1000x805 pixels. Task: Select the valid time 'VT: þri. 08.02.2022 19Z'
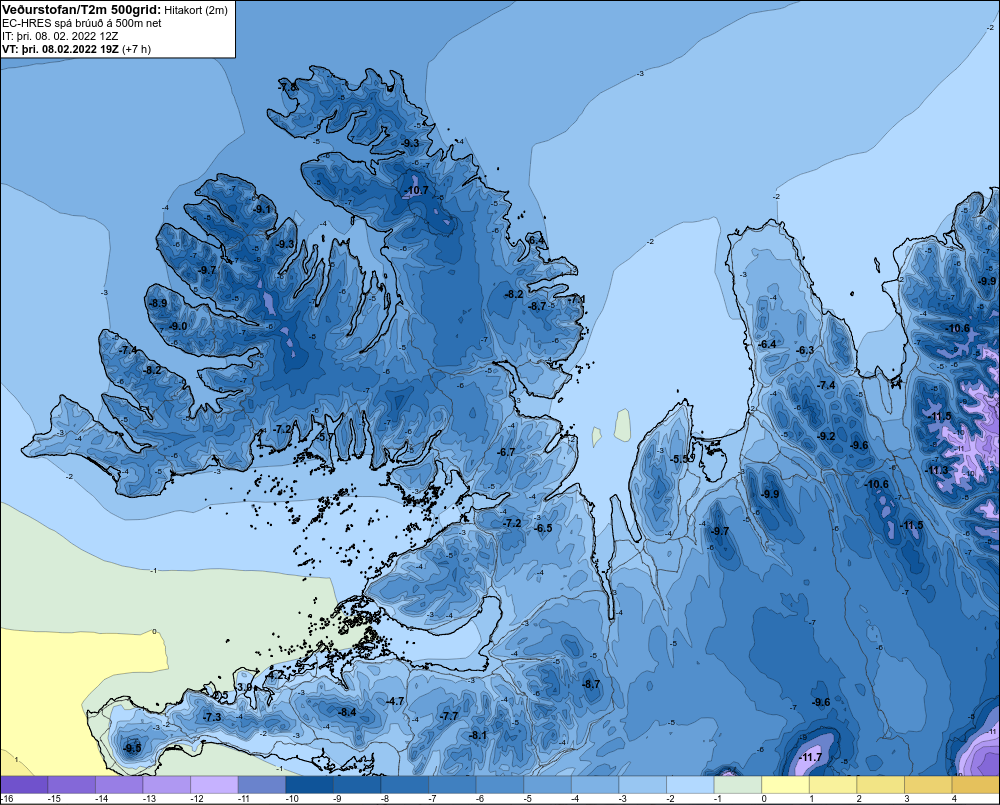tap(60, 49)
